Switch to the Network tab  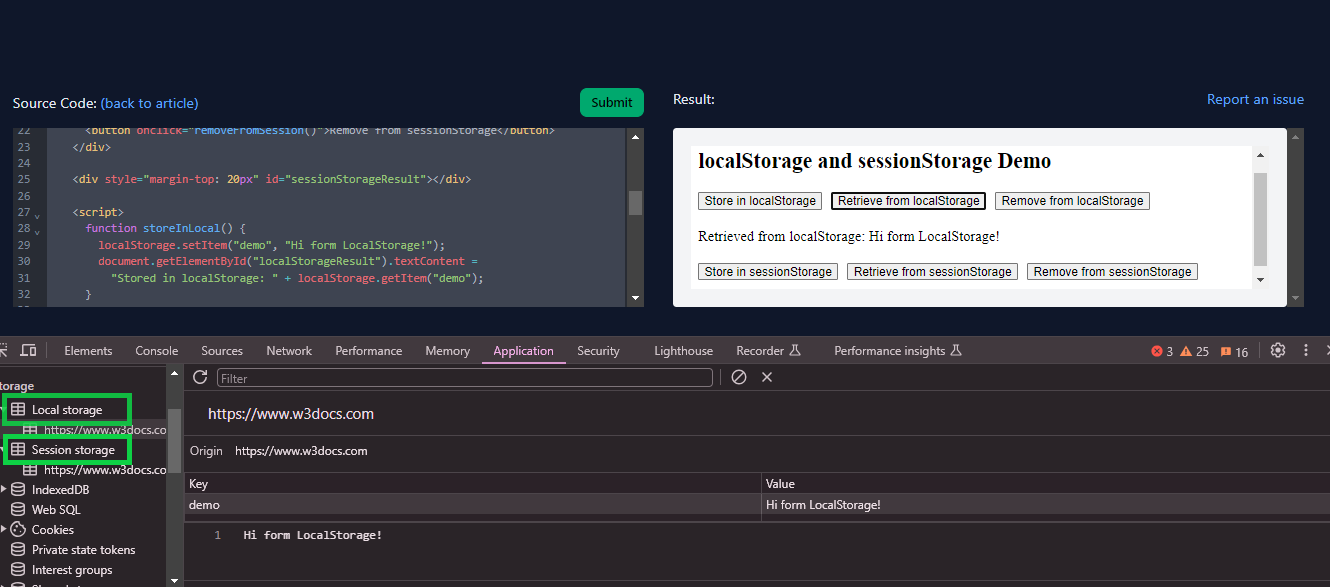tap(289, 351)
